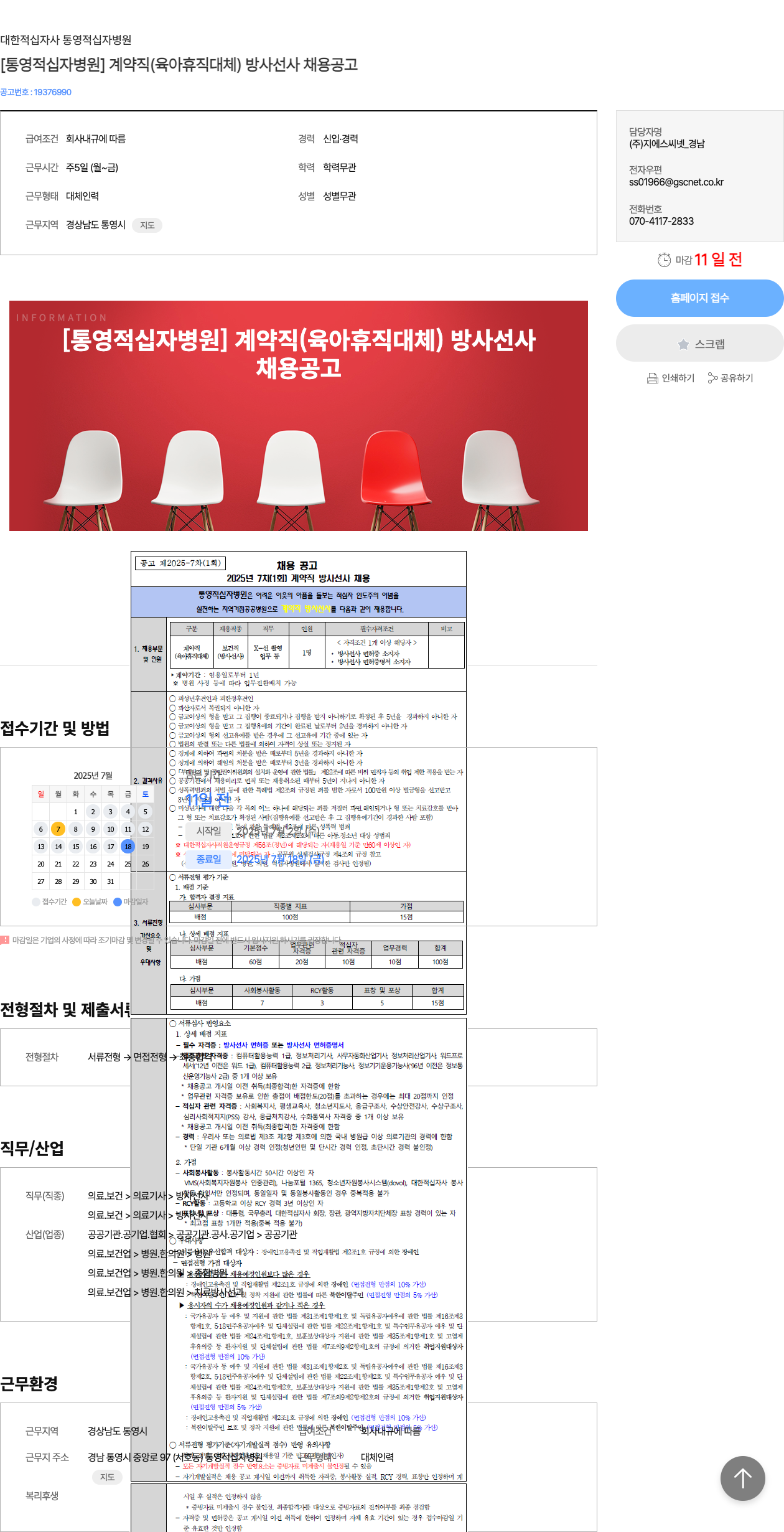The width and height of the screenshot is (784, 1532).
Task: Click the phone number 070-4117-2833
Action: (661, 222)
